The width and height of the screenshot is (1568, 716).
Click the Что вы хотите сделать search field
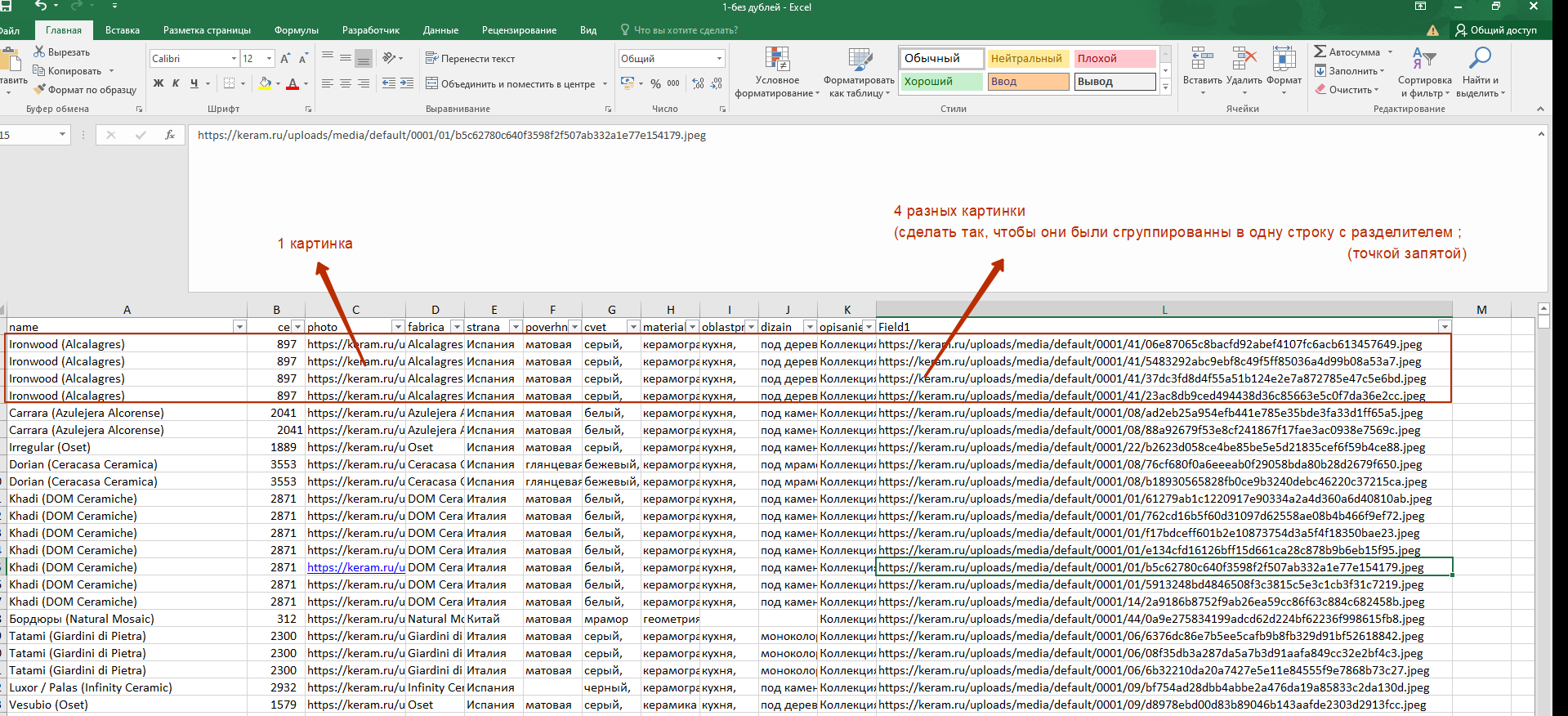coord(685,30)
